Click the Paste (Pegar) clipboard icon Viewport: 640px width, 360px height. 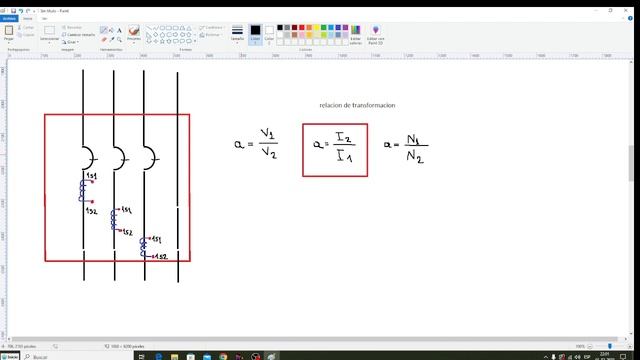coord(9,31)
